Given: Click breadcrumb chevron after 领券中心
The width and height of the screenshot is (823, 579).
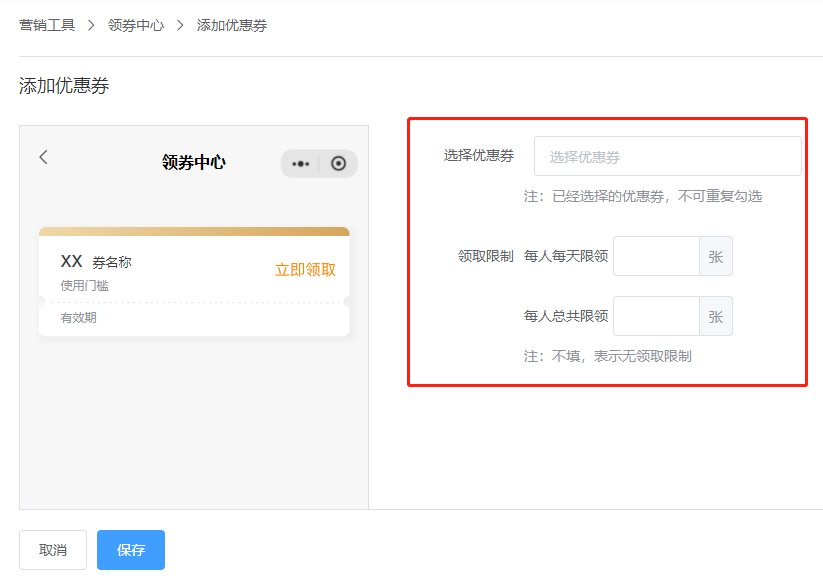Looking at the screenshot, I should click(x=181, y=25).
